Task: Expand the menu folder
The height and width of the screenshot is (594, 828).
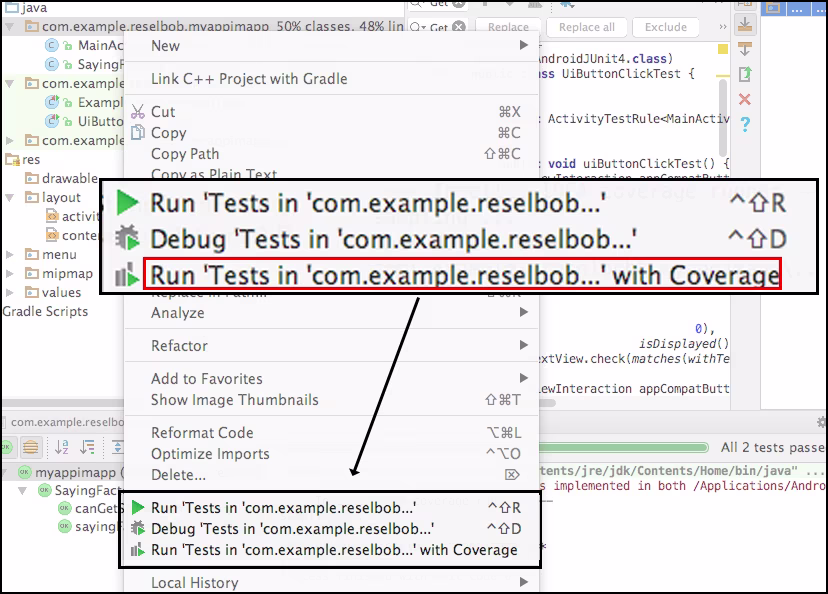Action: coord(10,254)
